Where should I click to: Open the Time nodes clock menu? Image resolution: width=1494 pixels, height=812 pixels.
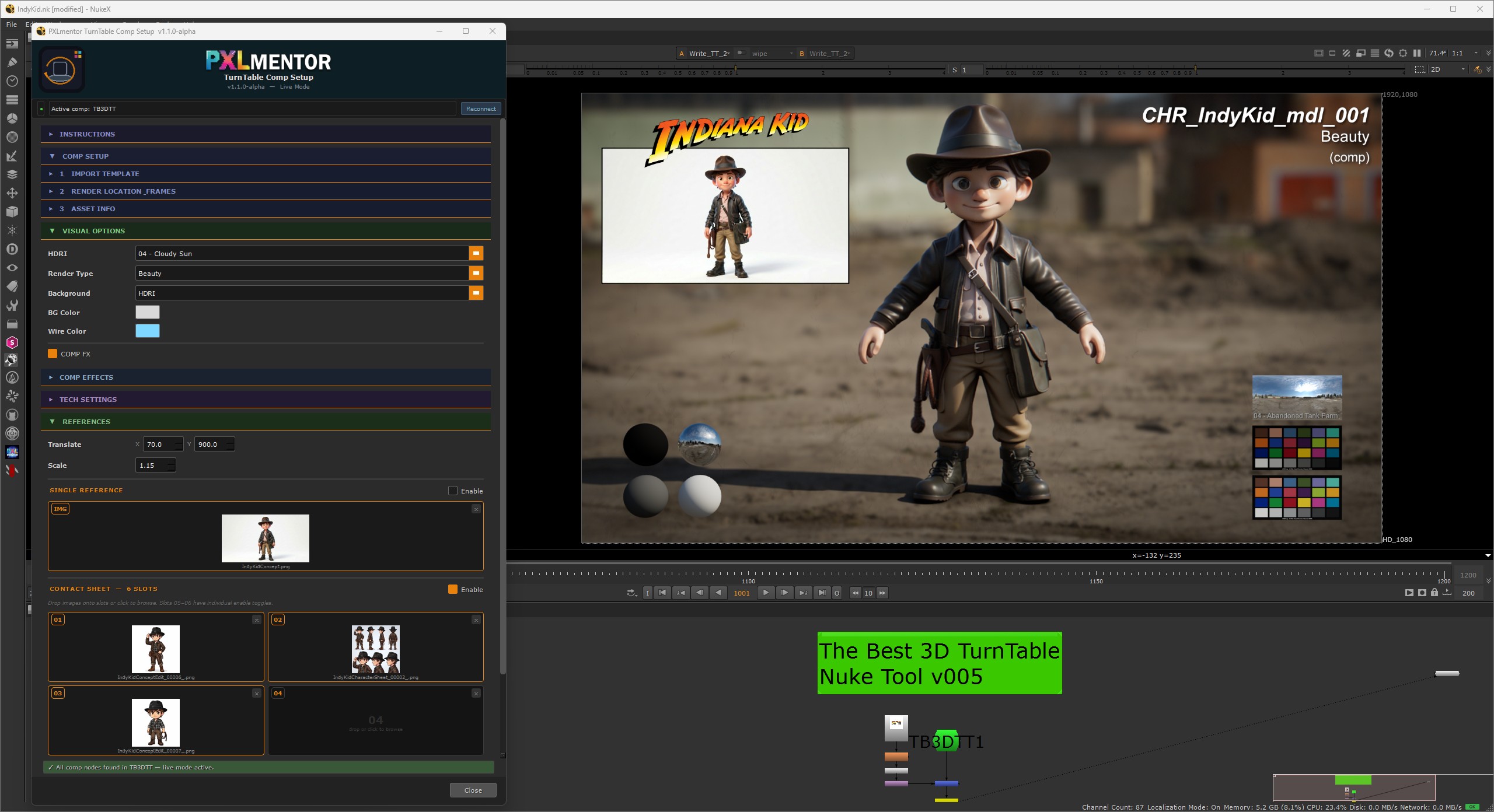click(x=12, y=80)
